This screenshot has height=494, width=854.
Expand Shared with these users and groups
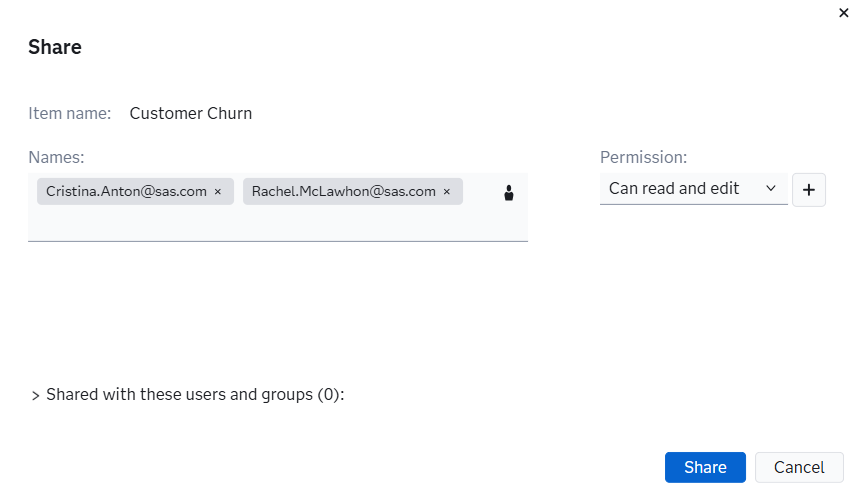click(35, 395)
